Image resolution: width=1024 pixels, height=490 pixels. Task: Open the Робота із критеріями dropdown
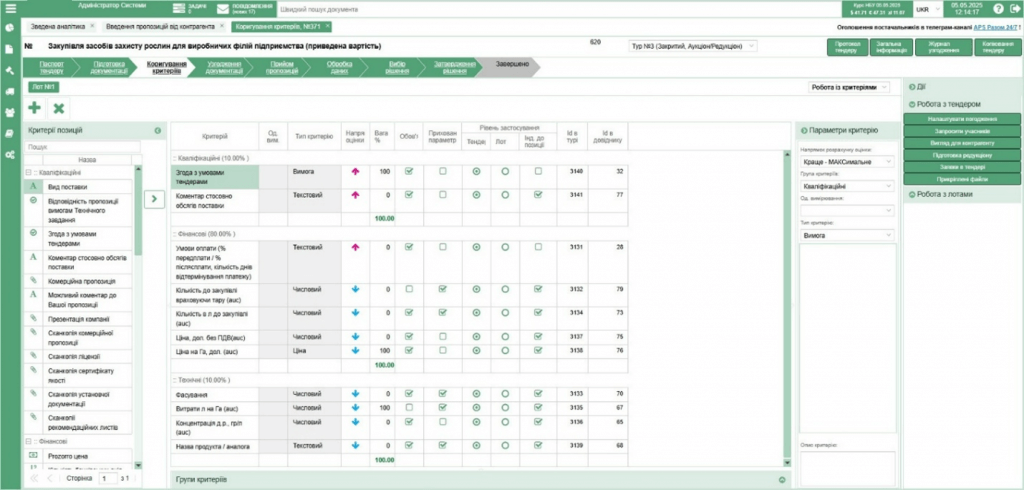(849, 87)
